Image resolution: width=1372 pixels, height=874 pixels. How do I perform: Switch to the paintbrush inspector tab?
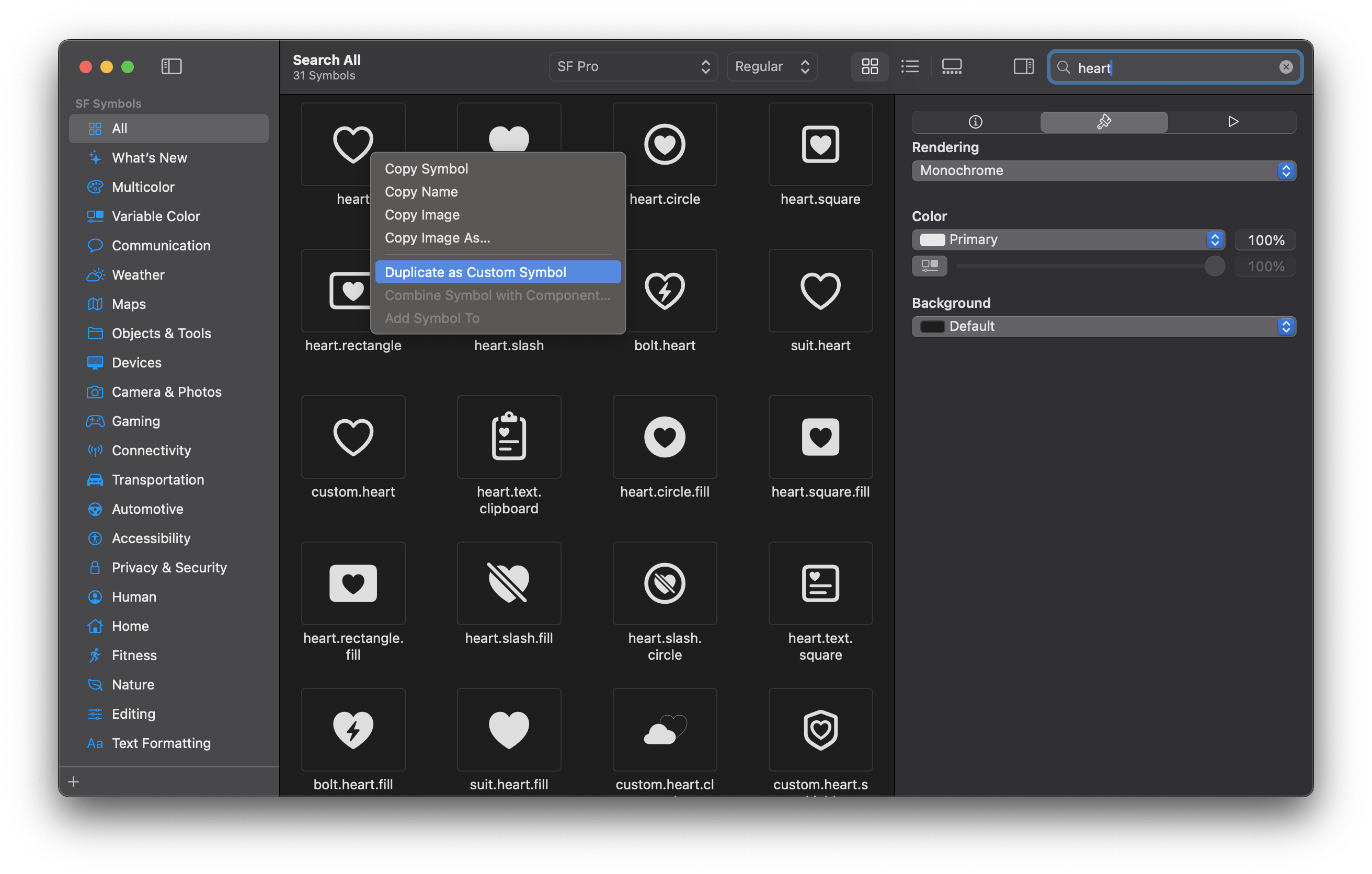coord(1104,121)
